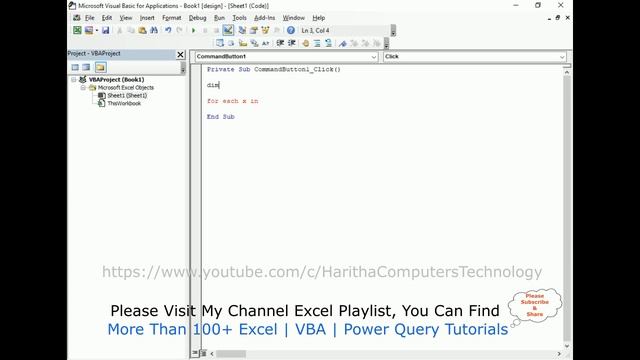Screen dimensions: 640x360
Task: Click the Uncomment Block icon
Action: (x=328, y=43)
